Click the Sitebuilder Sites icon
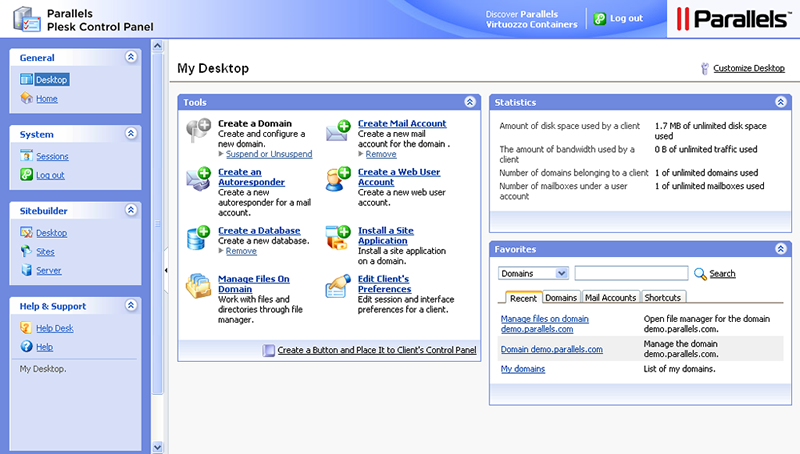 pos(27,251)
